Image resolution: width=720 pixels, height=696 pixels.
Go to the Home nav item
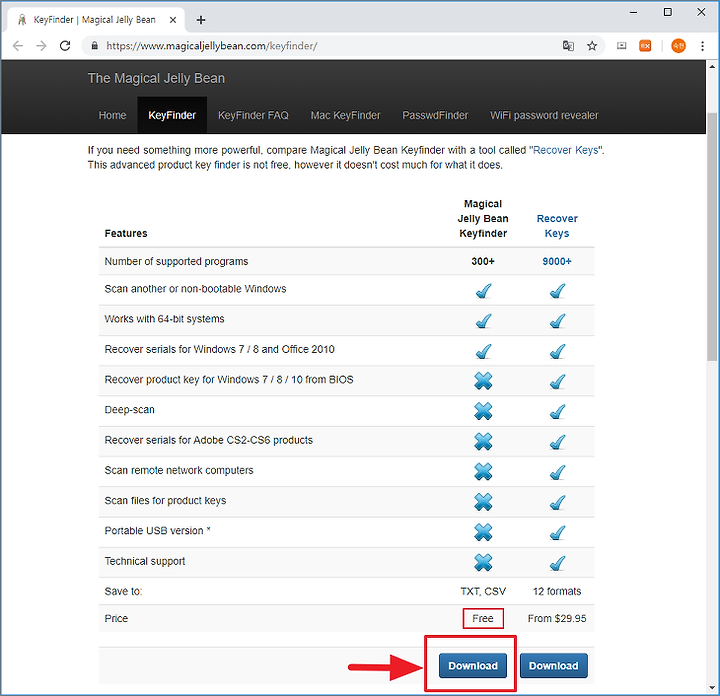pos(112,115)
